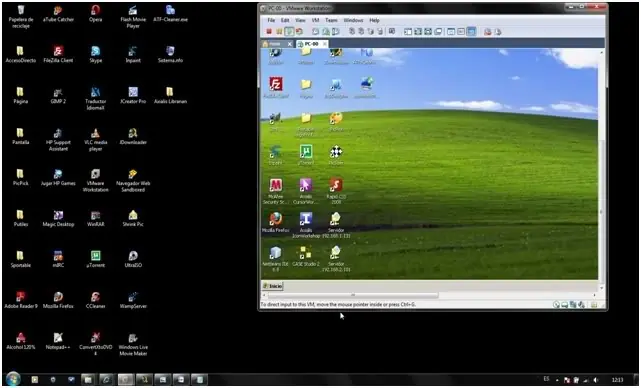Select Rapid CSS 2008 icon in VM
Screen dimensions: 641x388
pos(336,192)
